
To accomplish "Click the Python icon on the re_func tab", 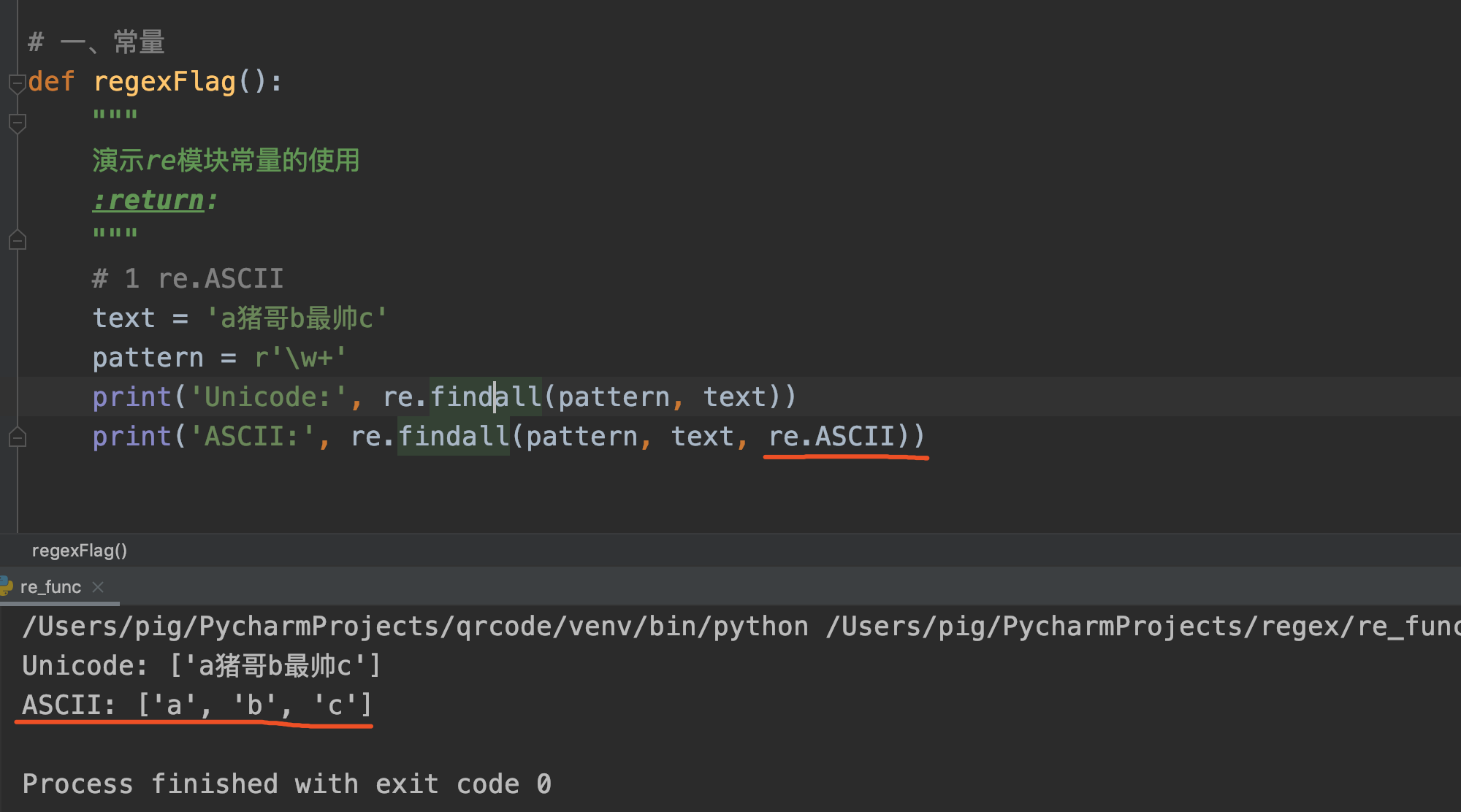I will click(x=7, y=586).
